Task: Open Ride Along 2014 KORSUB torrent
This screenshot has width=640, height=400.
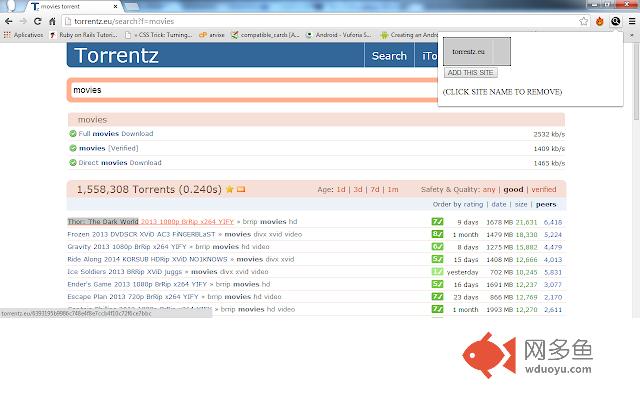Action: point(147,259)
